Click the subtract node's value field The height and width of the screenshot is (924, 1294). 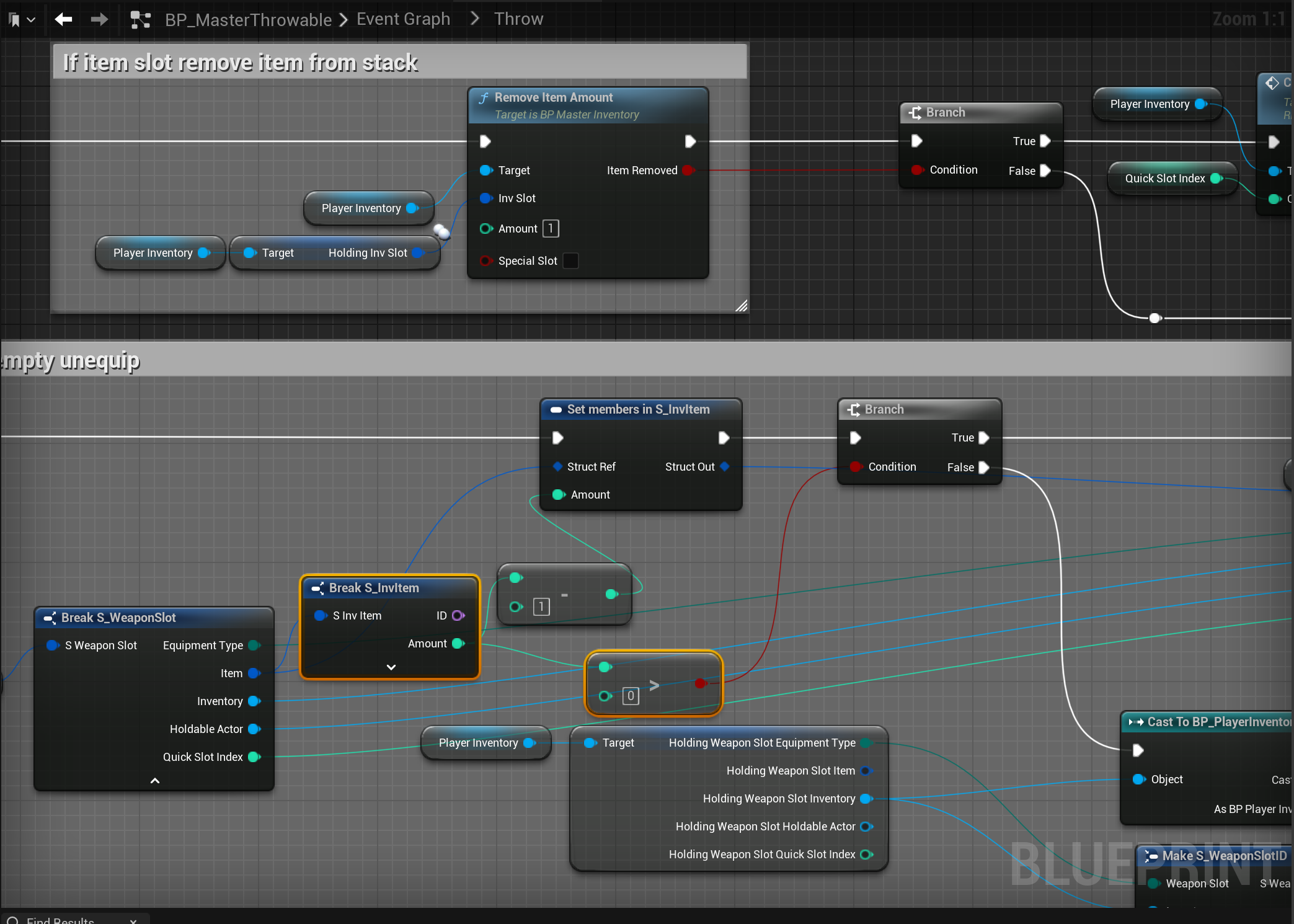[541, 606]
